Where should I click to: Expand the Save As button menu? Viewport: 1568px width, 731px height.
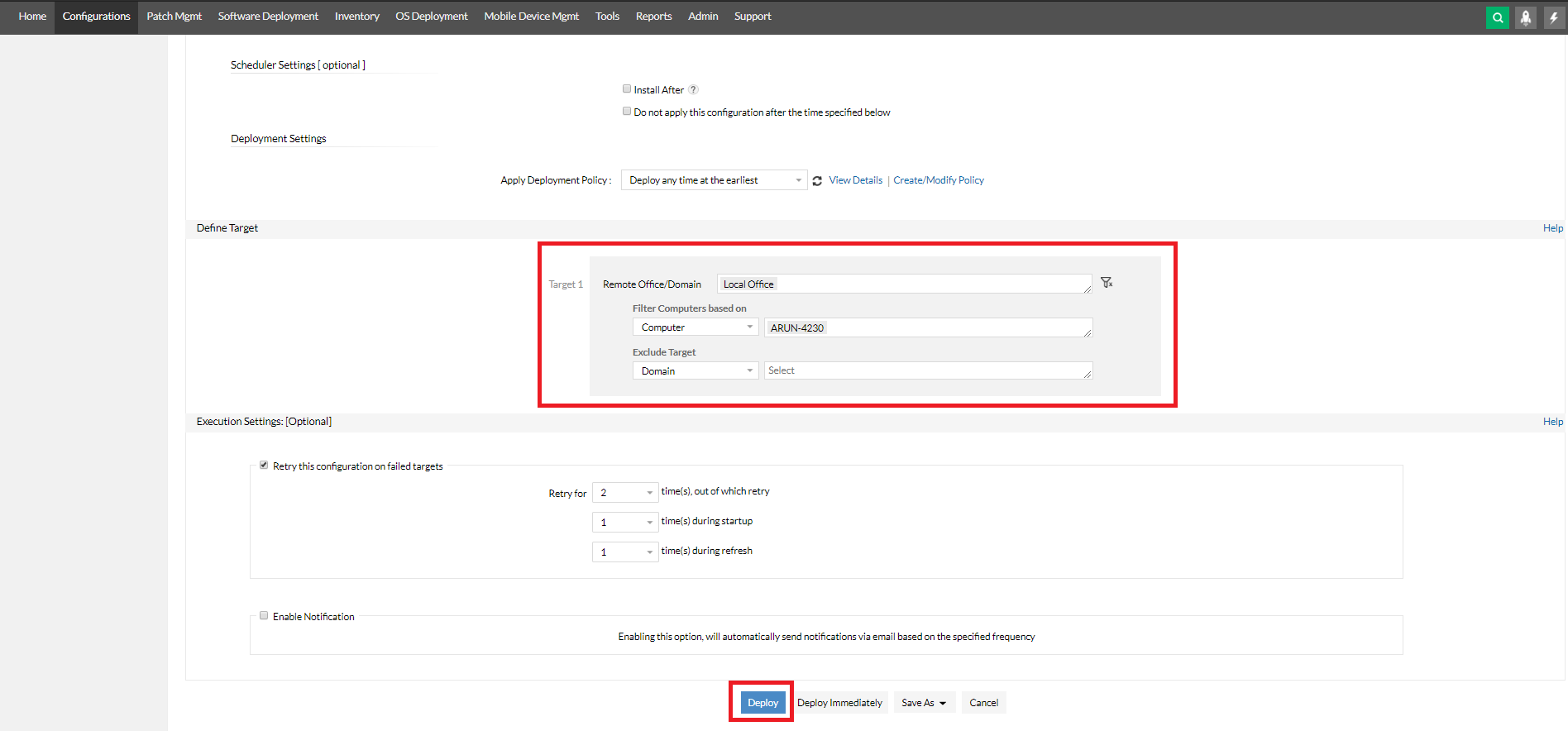(925, 703)
